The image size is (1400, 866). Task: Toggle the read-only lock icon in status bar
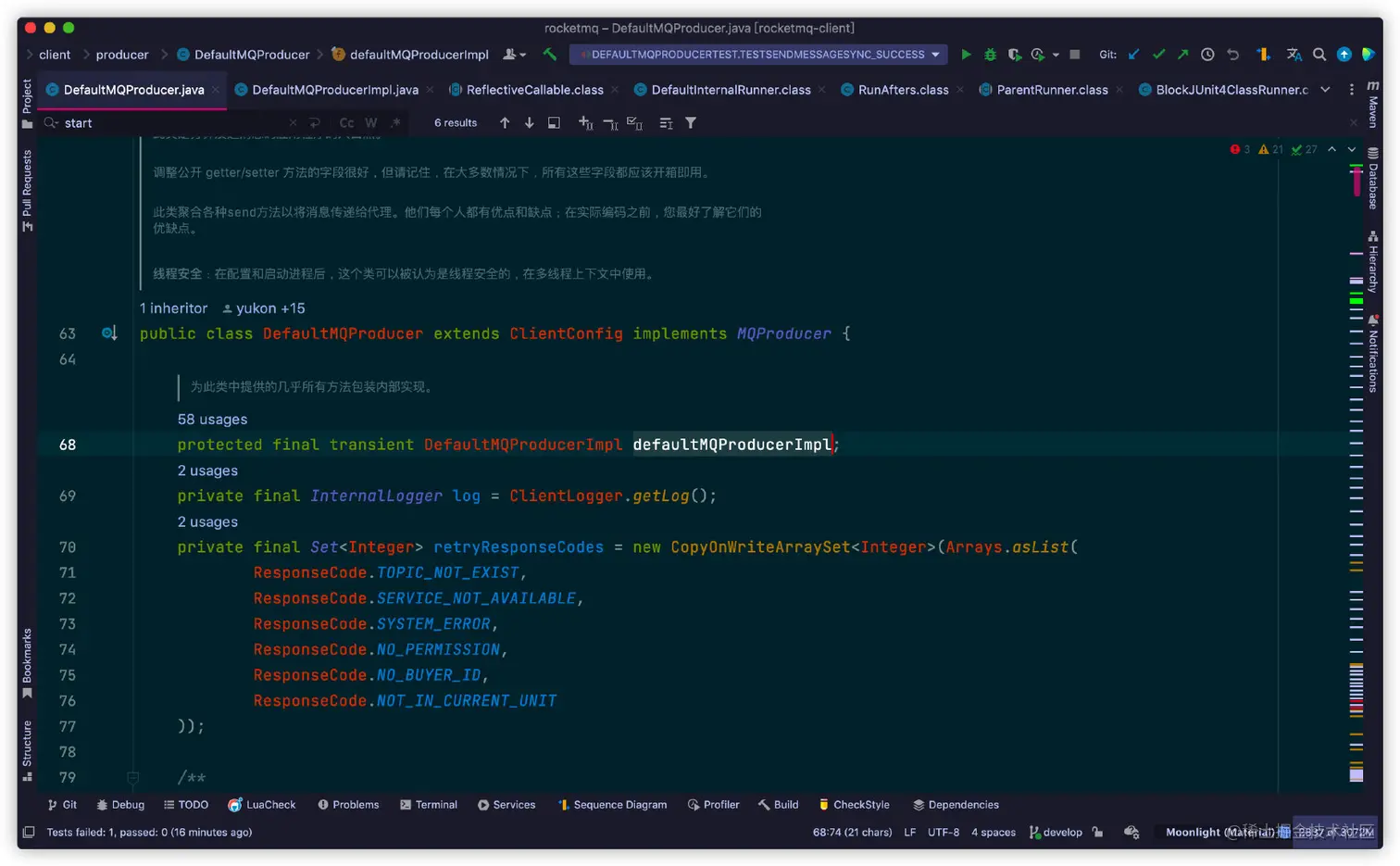[x=1097, y=832]
